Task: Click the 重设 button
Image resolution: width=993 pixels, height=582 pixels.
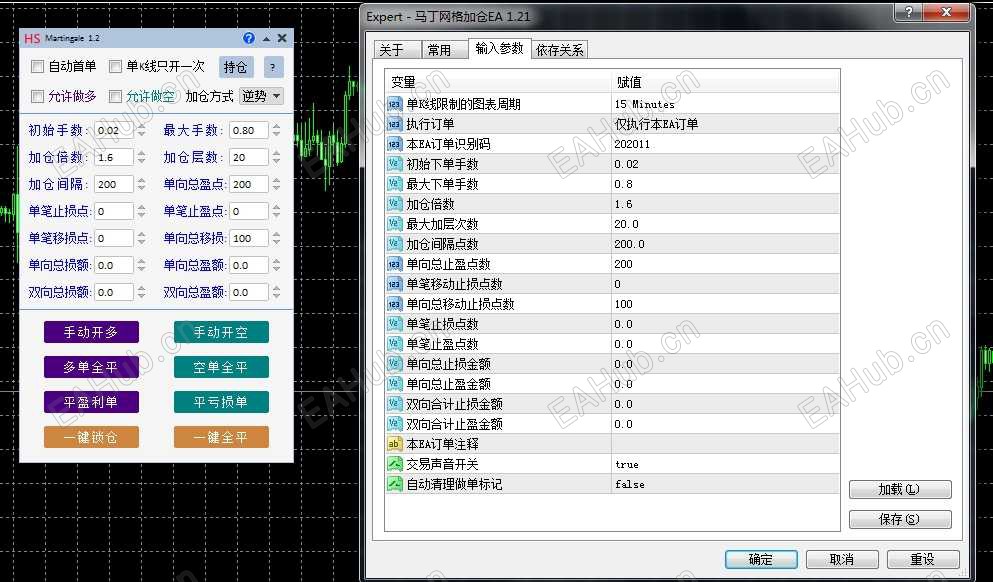Action: pyautogui.click(x=923, y=559)
